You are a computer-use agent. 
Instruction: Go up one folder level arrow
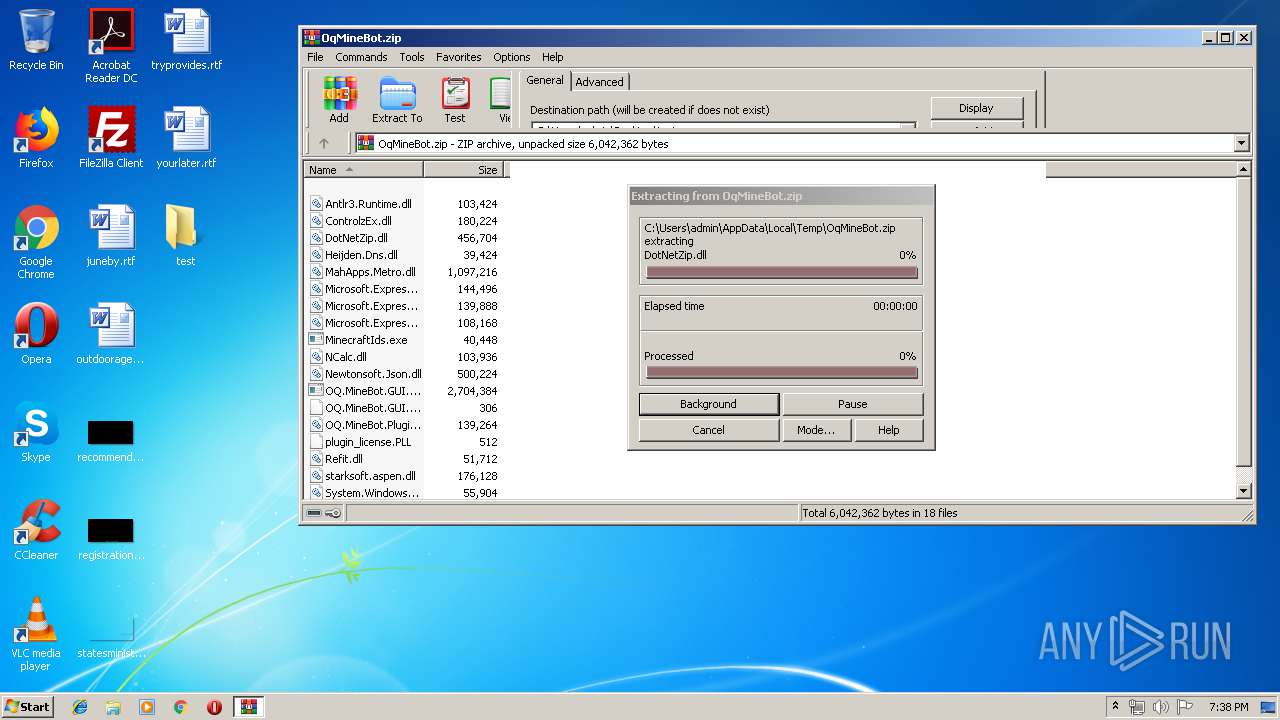click(x=323, y=143)
